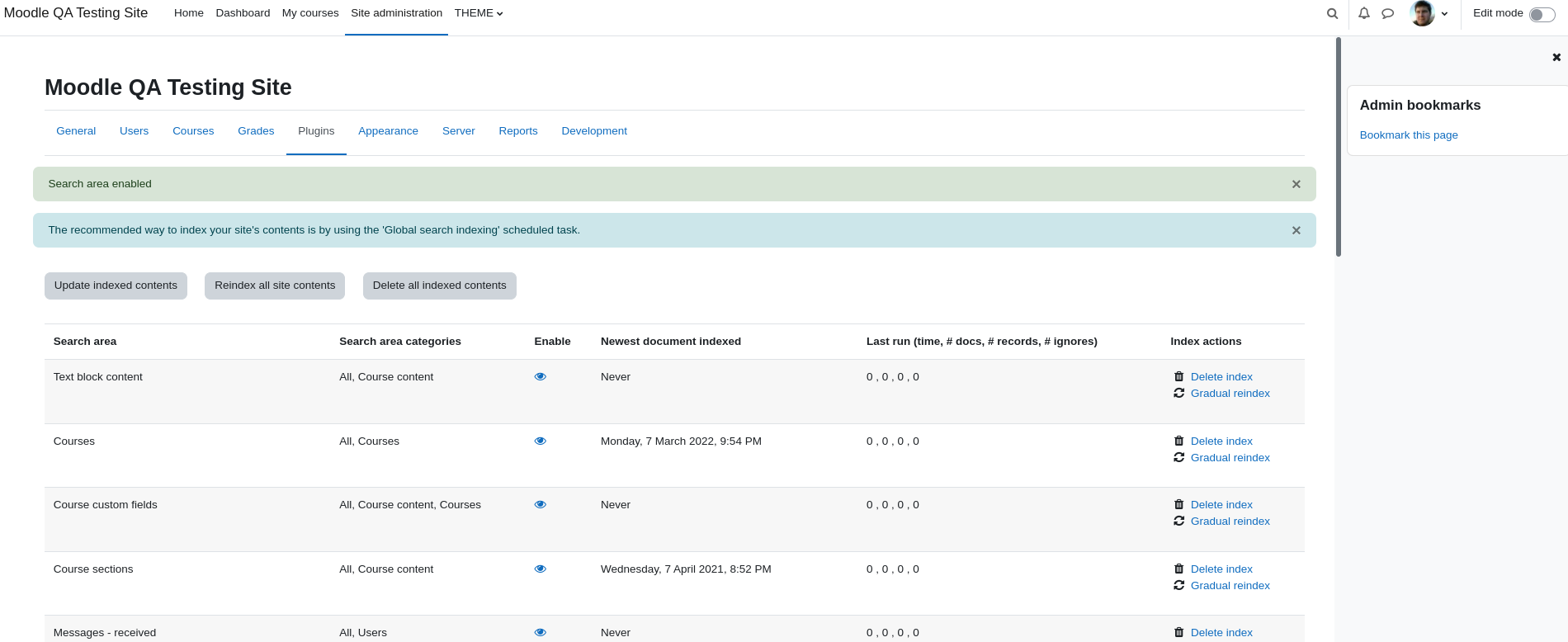Screen dimensions: 1568x642
Task: Click reindex arrows icon in Courses row
Action: point(1178,457)
